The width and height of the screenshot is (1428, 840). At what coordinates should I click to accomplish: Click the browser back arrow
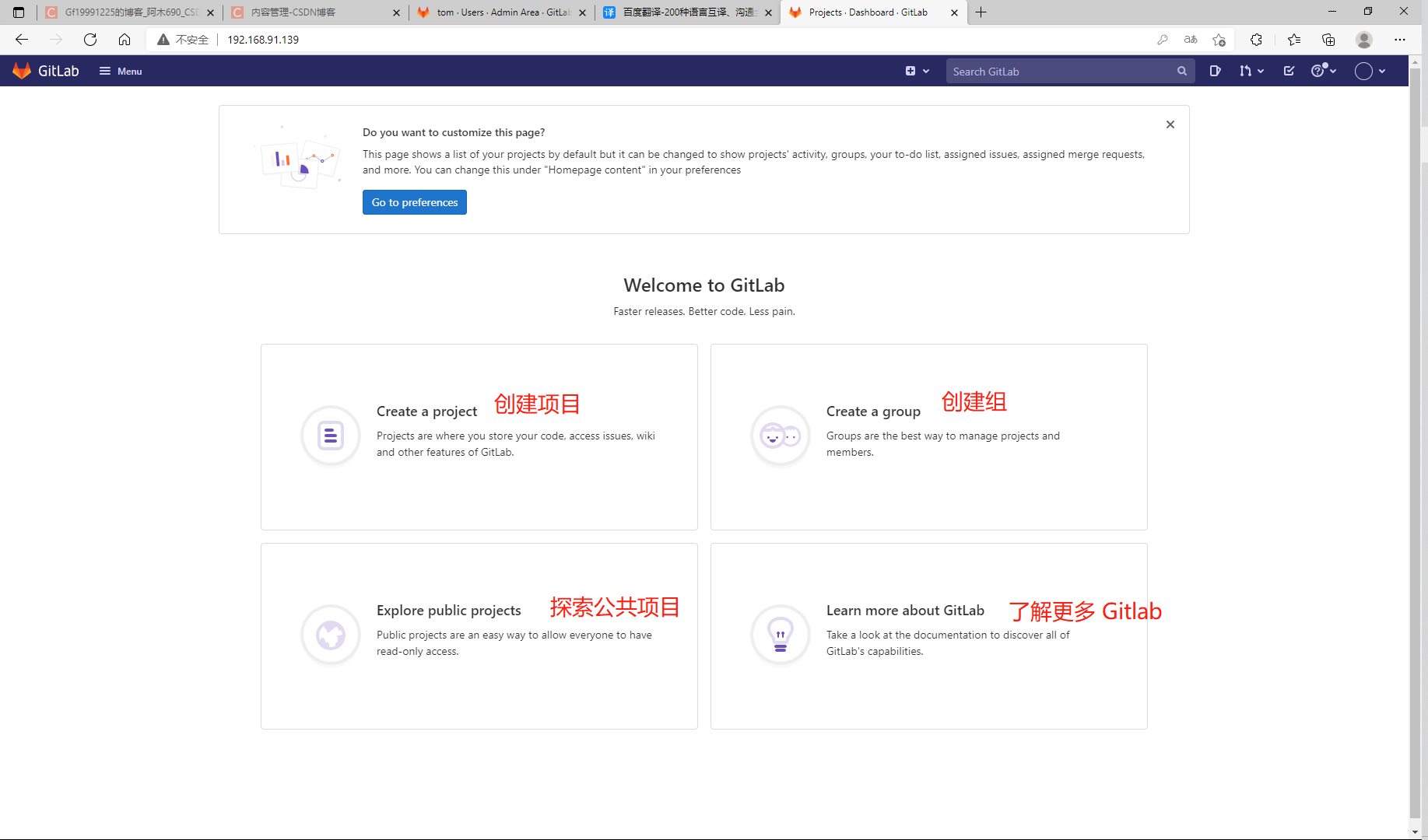pyautogui.click(x=22, y=40)
